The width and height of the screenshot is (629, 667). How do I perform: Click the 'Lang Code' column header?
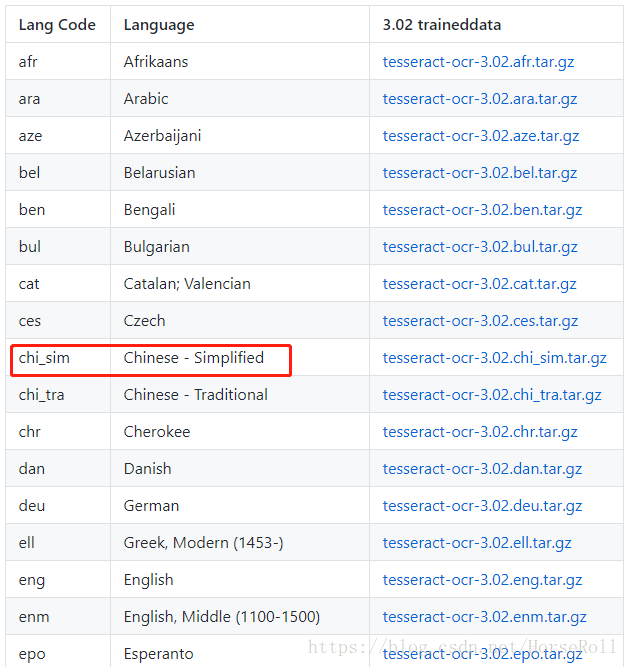pyautogui.click(x=57, y=25)
